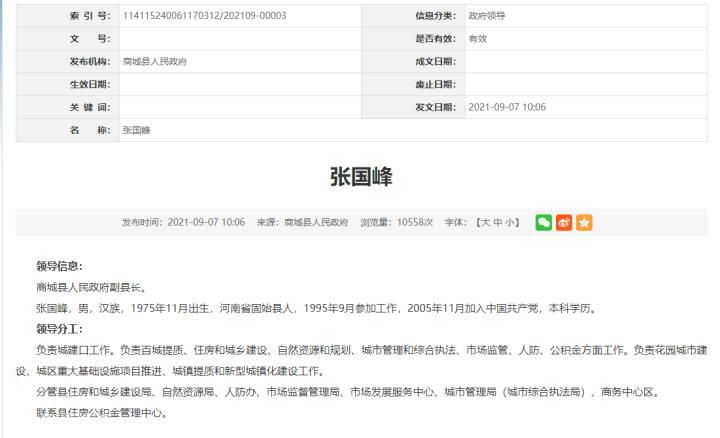The height and width of the screenshot is (438, 720).
Task: Click the 索引号 label cell
Action: pyautogui.click(x=68, y=16)
